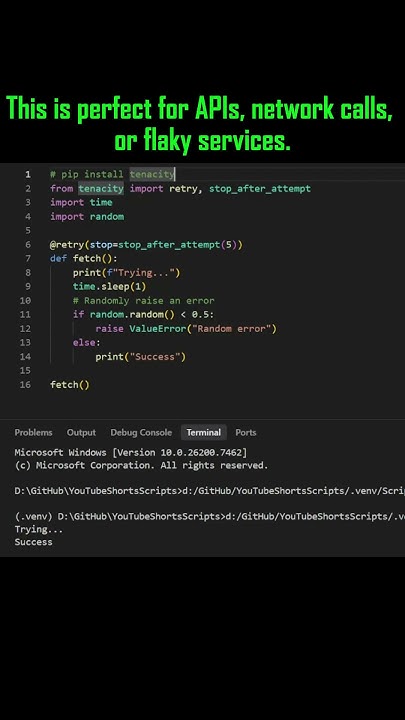
Task: Open the Problems panel tab
Action: pos(33,433)
